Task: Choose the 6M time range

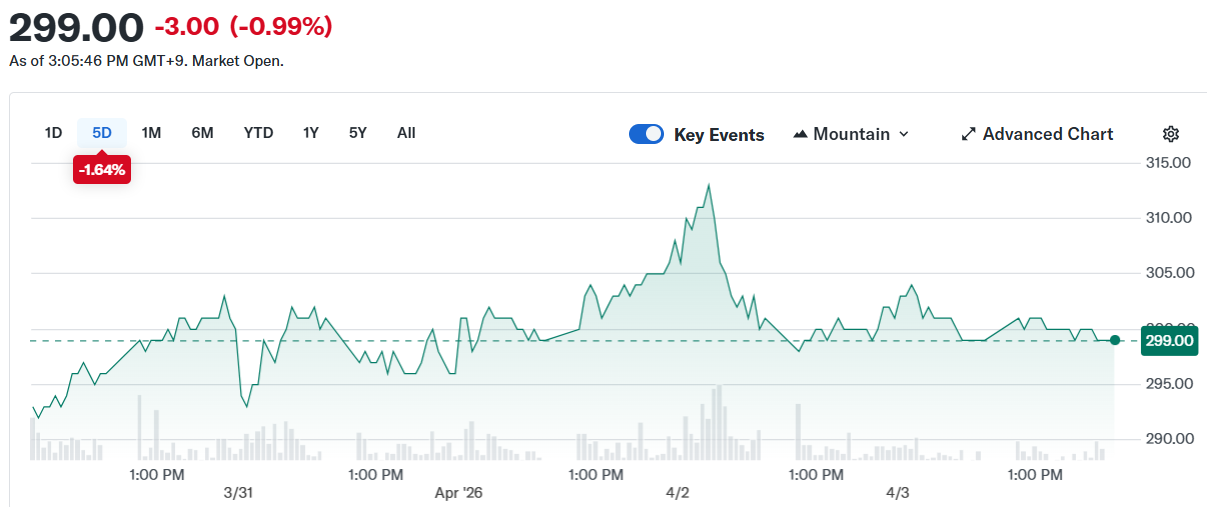Action: pyautogui.click(x=202, y=133)
